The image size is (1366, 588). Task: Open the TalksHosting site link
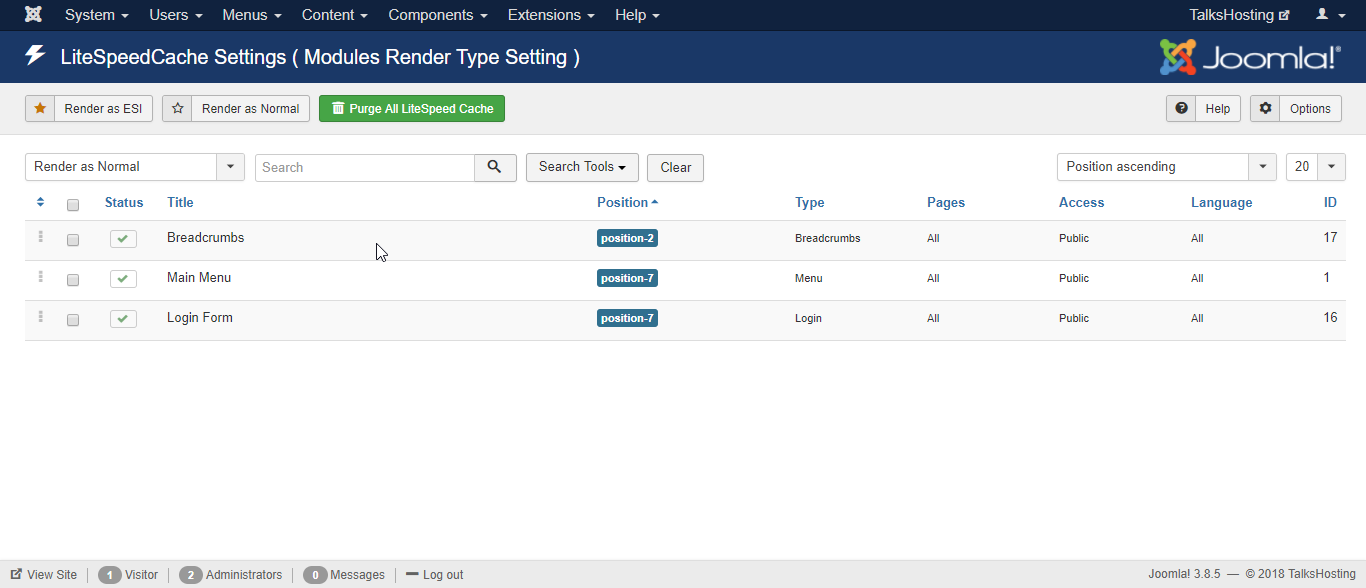click(x=1239, y=15)
